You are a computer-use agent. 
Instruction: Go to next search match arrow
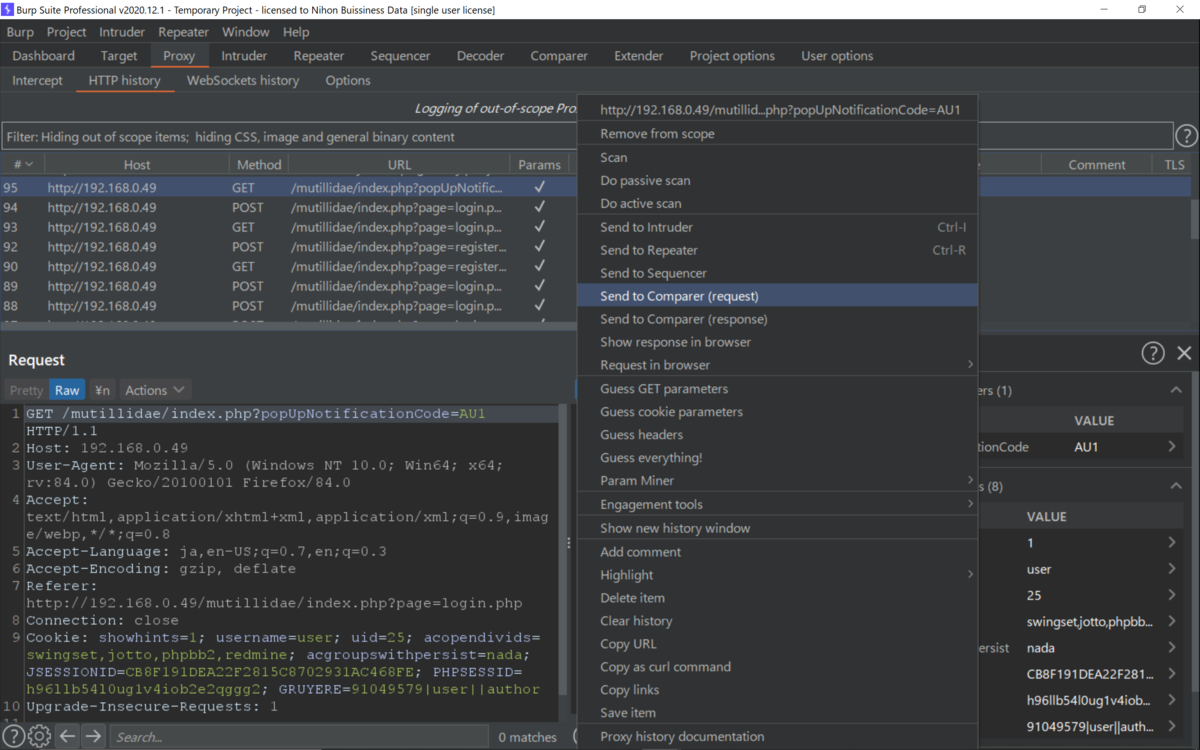[x=93, y=737]
